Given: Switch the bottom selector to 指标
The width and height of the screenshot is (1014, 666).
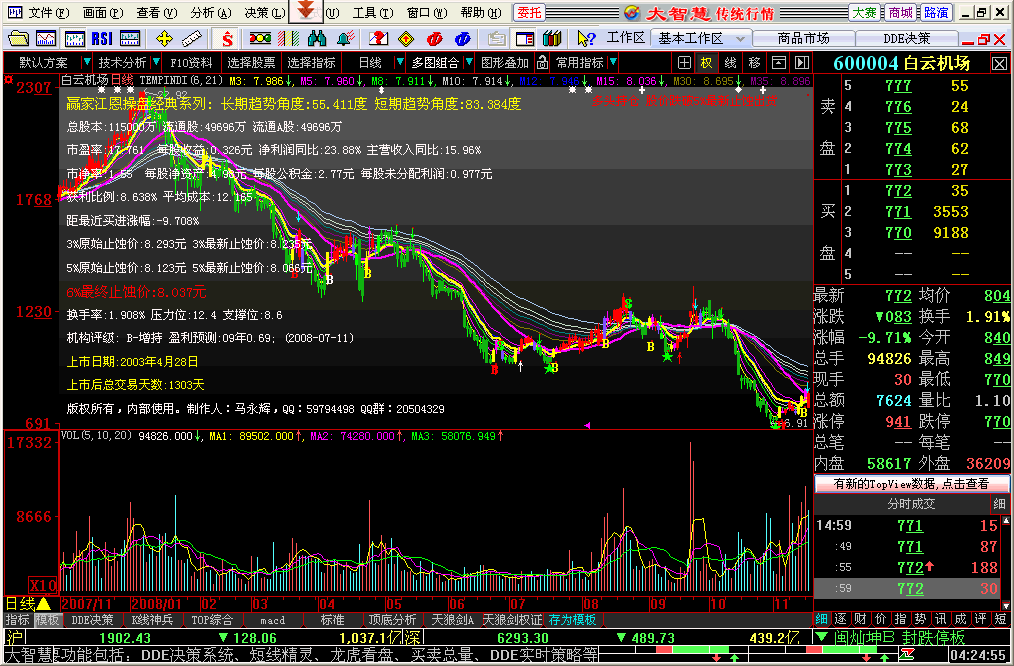Looking at the screenshot, I should pos(18,619).
